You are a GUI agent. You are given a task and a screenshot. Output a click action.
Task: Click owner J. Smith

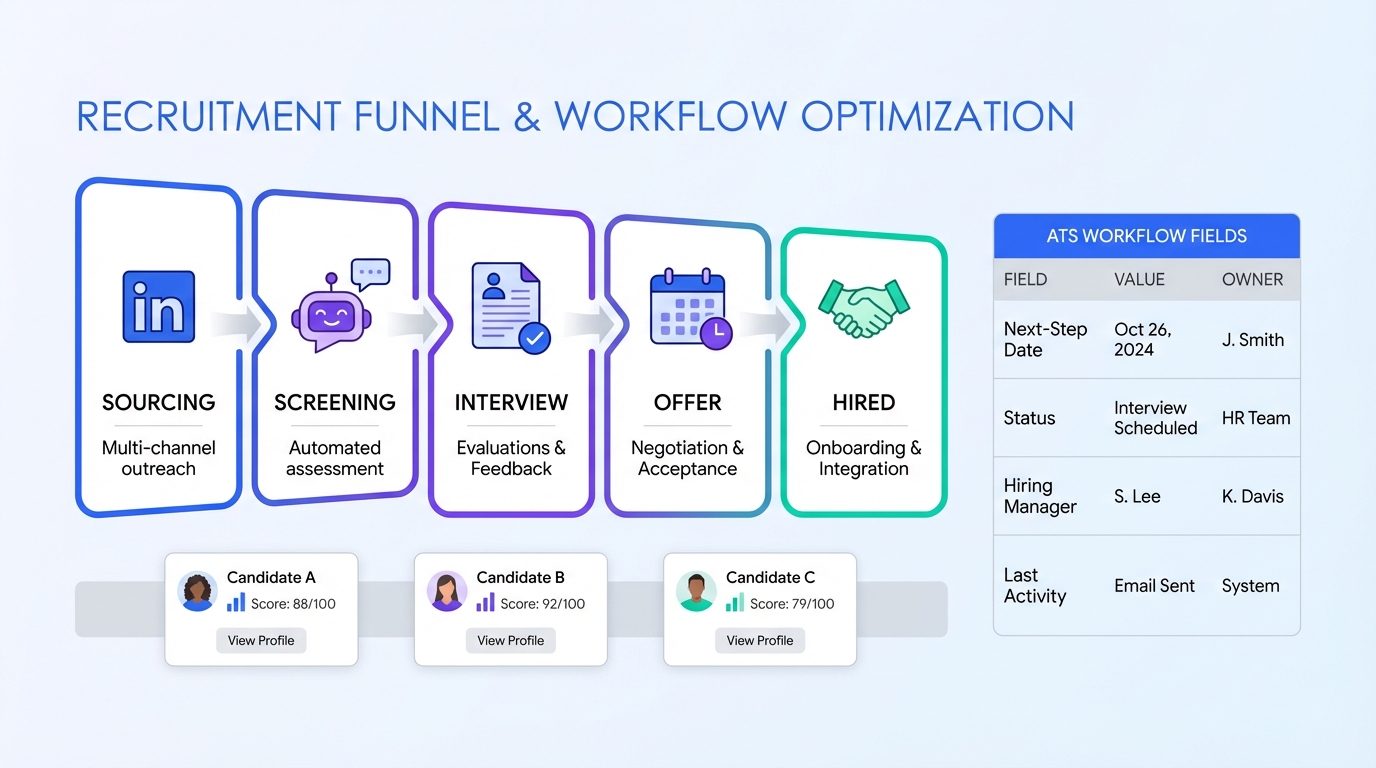point(1253,340)
